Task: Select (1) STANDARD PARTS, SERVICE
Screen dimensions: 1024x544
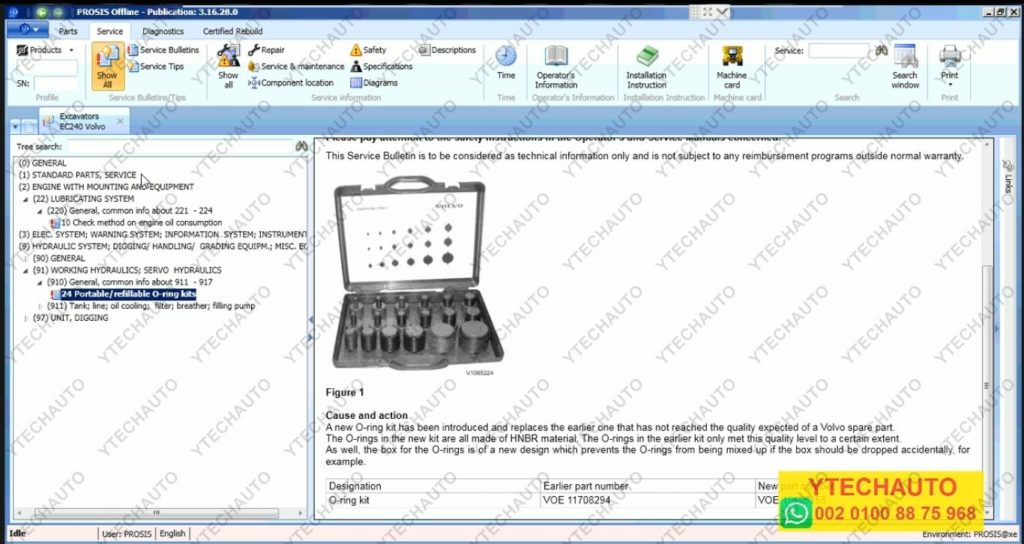Action: point(78,175)
